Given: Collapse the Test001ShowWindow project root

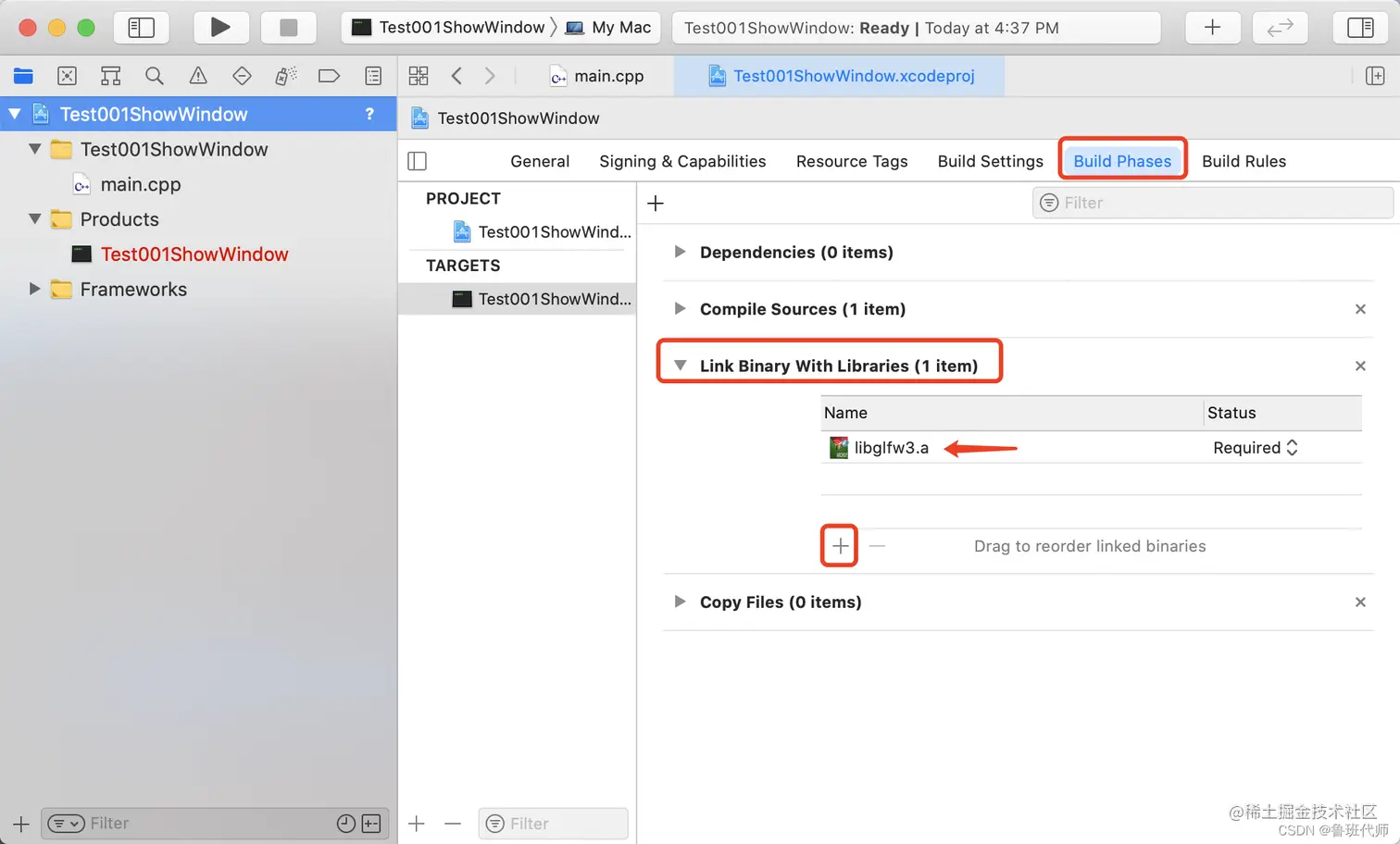Looking at the screenshot, I should (15, 114).
